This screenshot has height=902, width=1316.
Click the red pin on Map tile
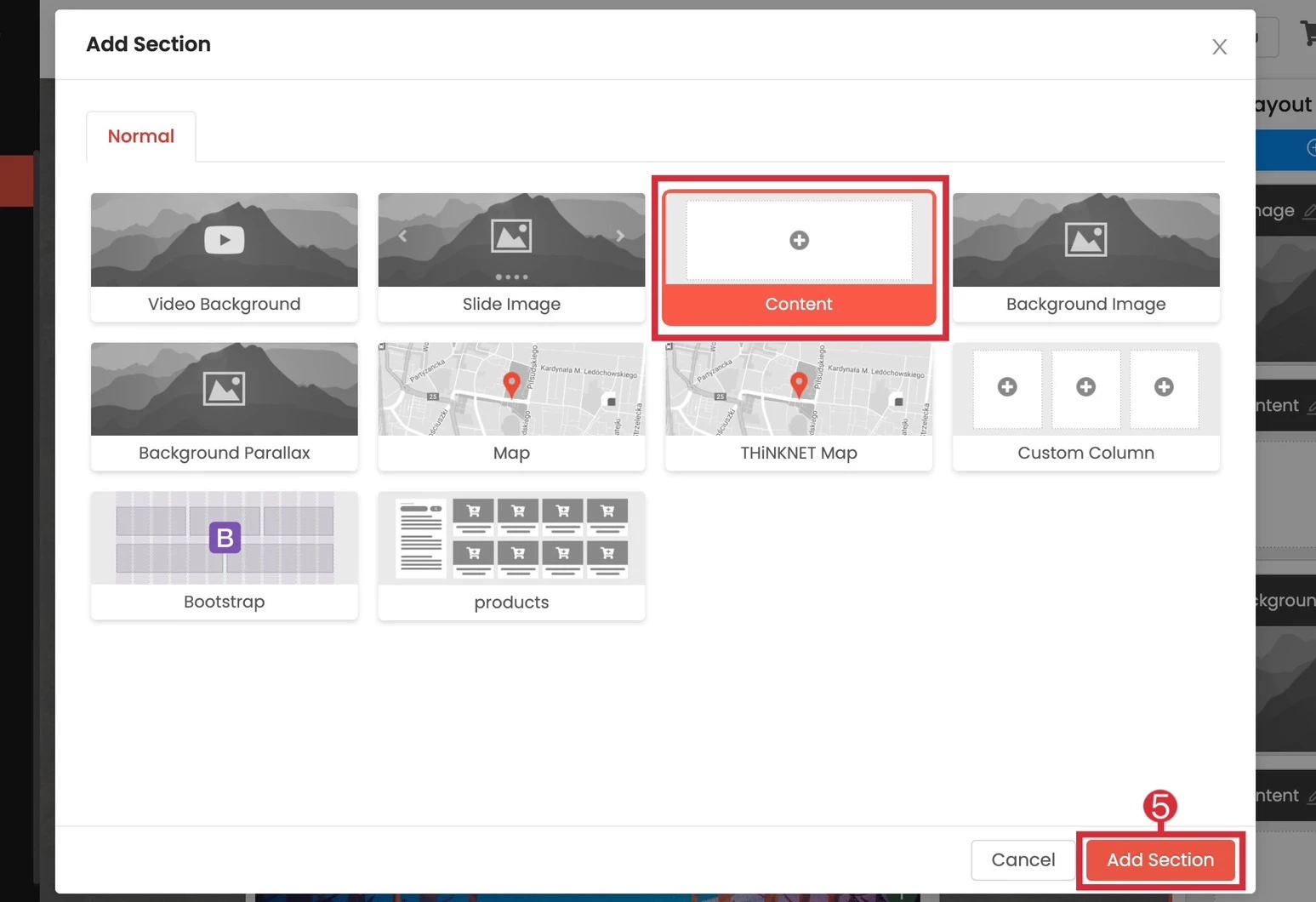click(511, 383)
